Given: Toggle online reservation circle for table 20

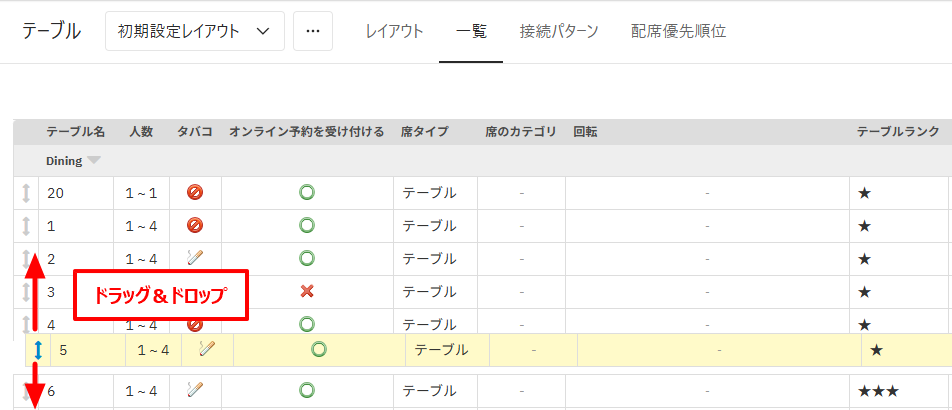Looking at the screenshot, I should [x=307, y=193].
